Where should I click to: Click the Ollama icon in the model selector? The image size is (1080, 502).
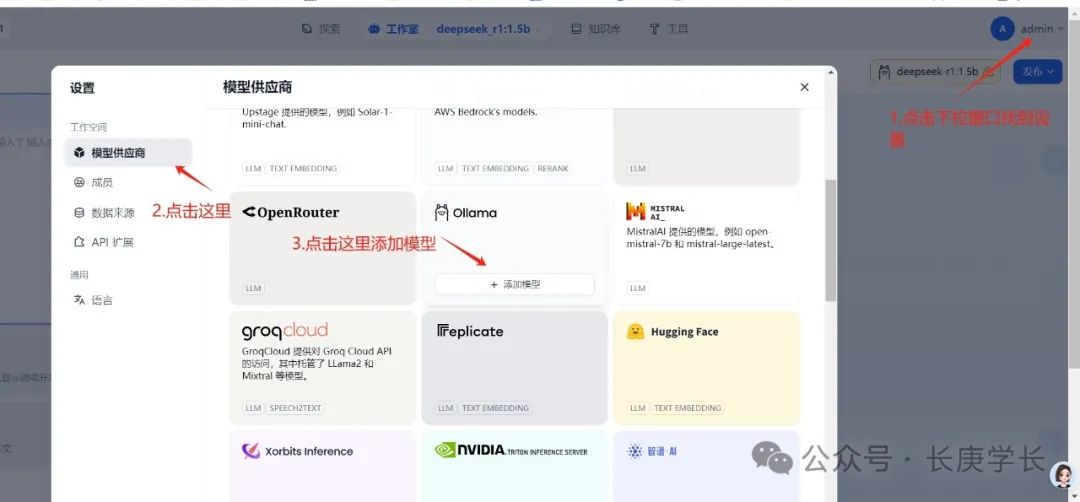[x=885, y=71]
